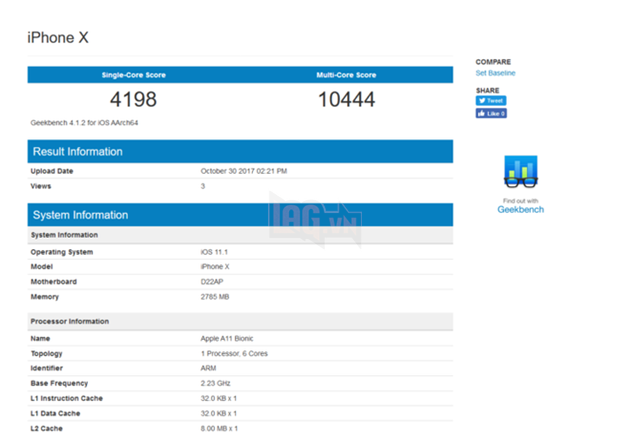
Task: Click the Result Information section header
Action: [240, 151]
